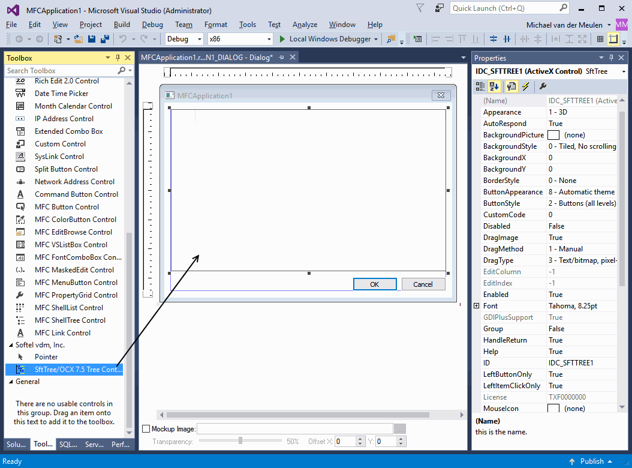Click in the Search Toolbox field

click(x=60, y=71)
